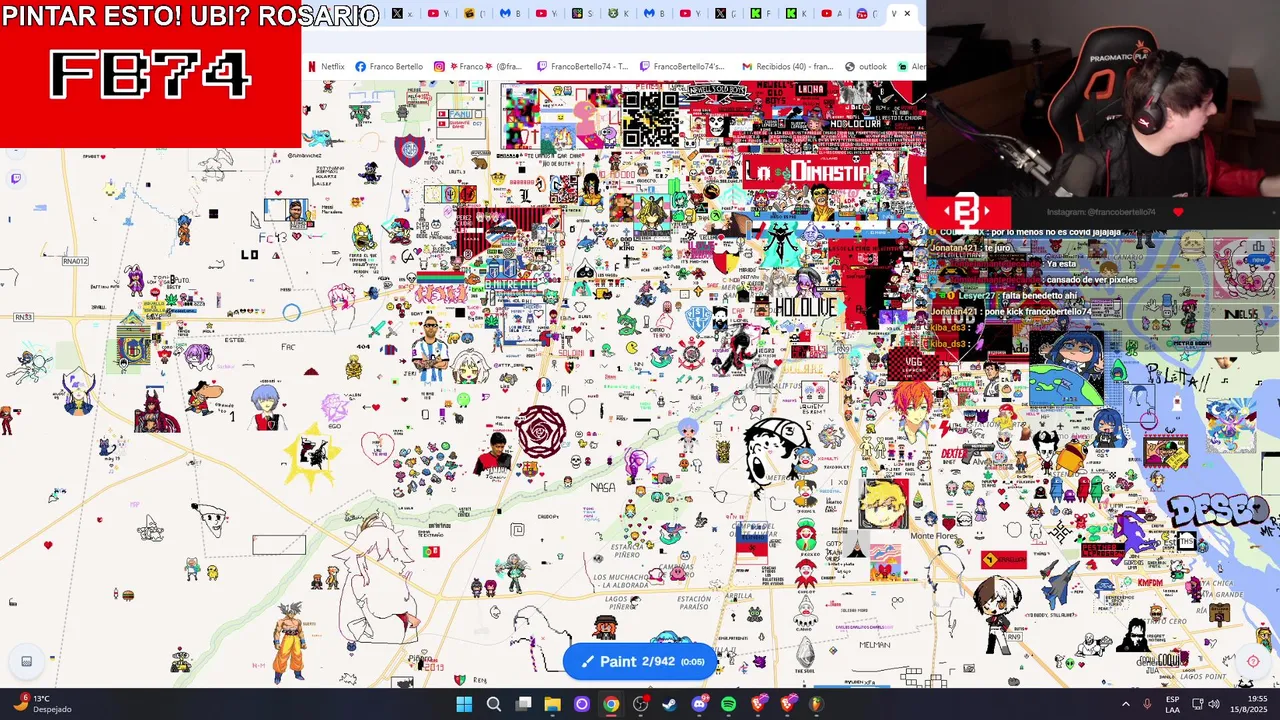Open FL Studio from the taskbar
The width and height of the screenshot is (1280, 720).
point(816,704)
